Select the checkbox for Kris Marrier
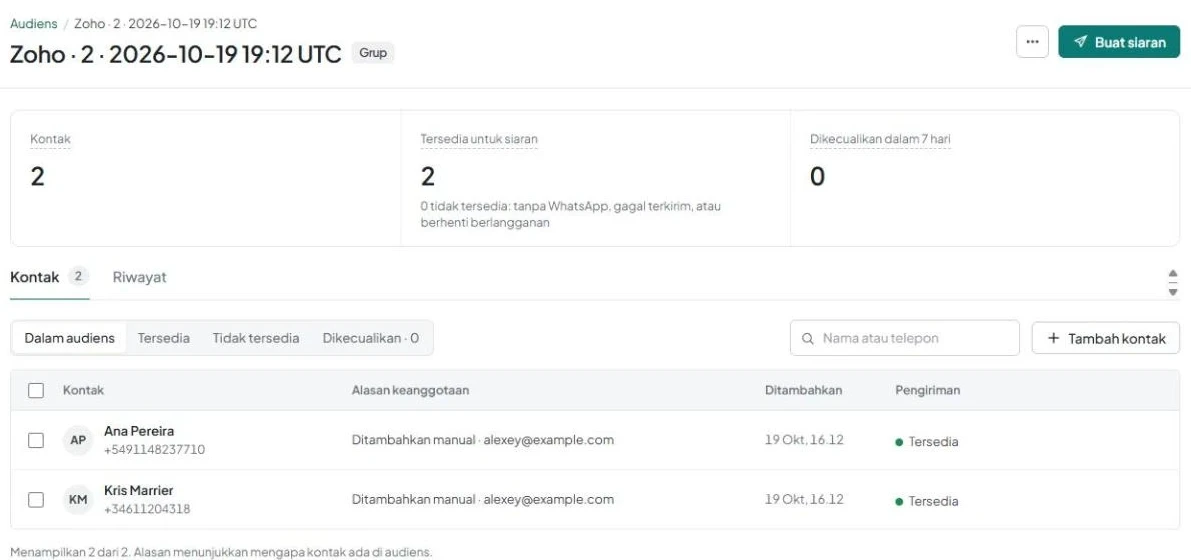The height and width of the screenshot is (560, 1191). (x=36, y=499)
